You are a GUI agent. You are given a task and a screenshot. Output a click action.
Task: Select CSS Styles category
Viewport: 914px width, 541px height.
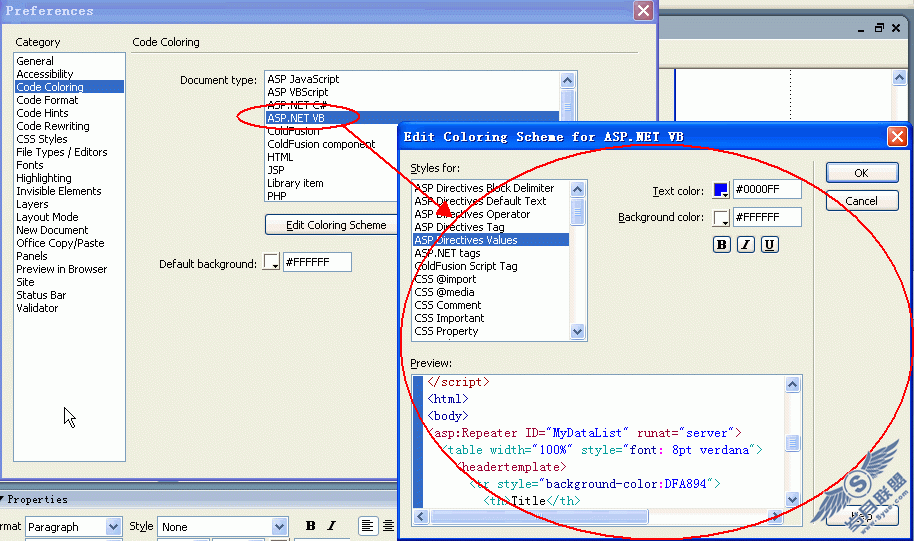42,139
